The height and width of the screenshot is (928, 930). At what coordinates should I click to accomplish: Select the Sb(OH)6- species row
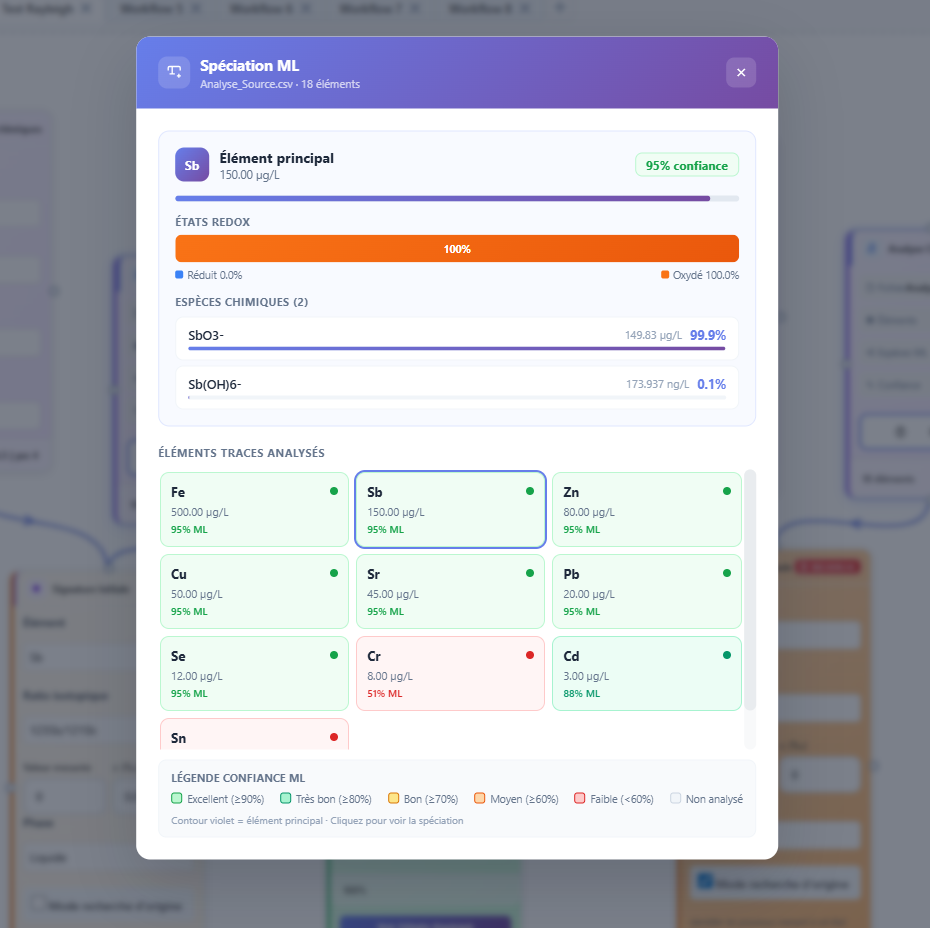tap(457, 386)
